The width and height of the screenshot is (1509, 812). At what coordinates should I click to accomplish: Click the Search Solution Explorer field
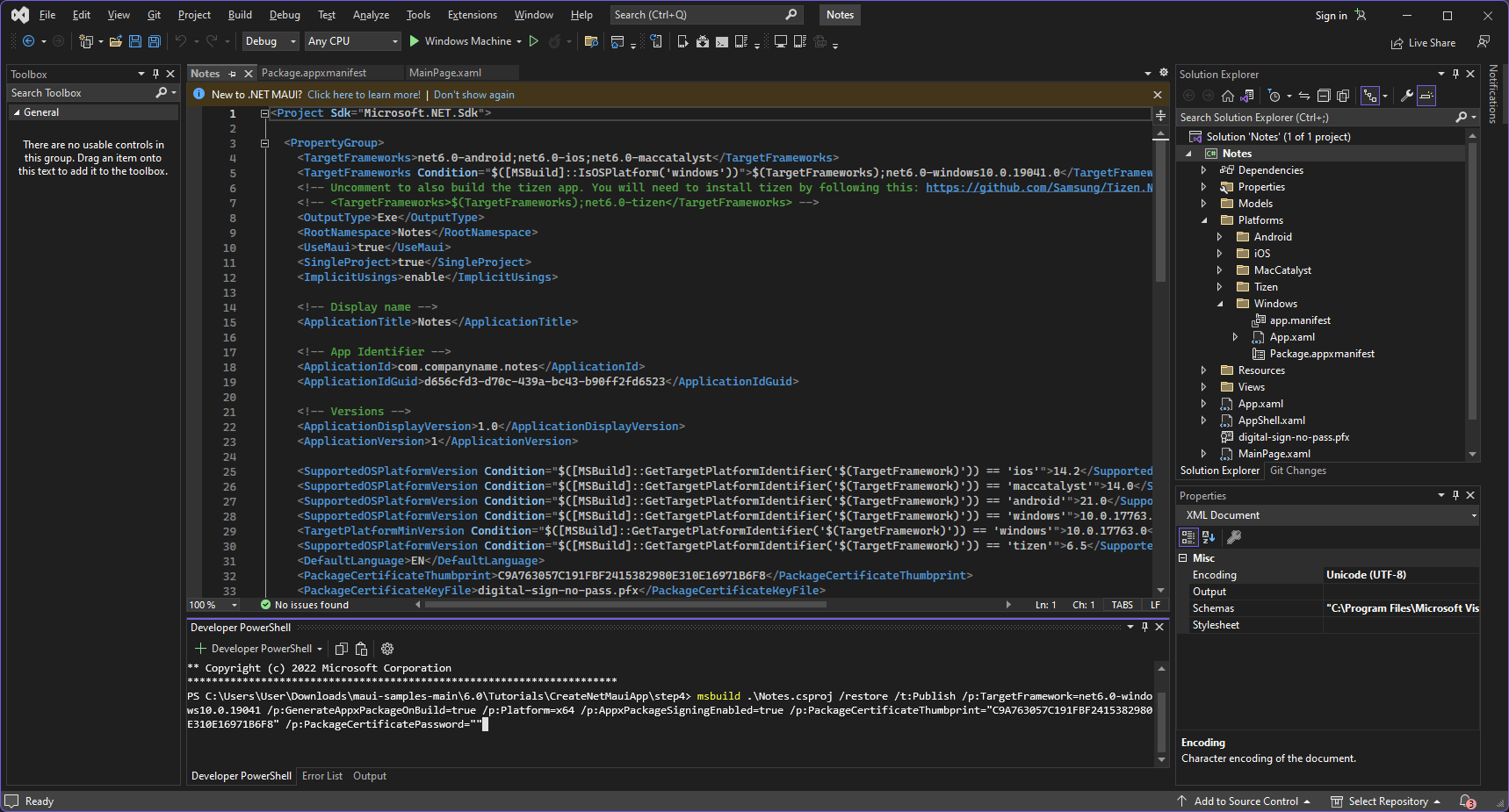tap(1326, 118)
